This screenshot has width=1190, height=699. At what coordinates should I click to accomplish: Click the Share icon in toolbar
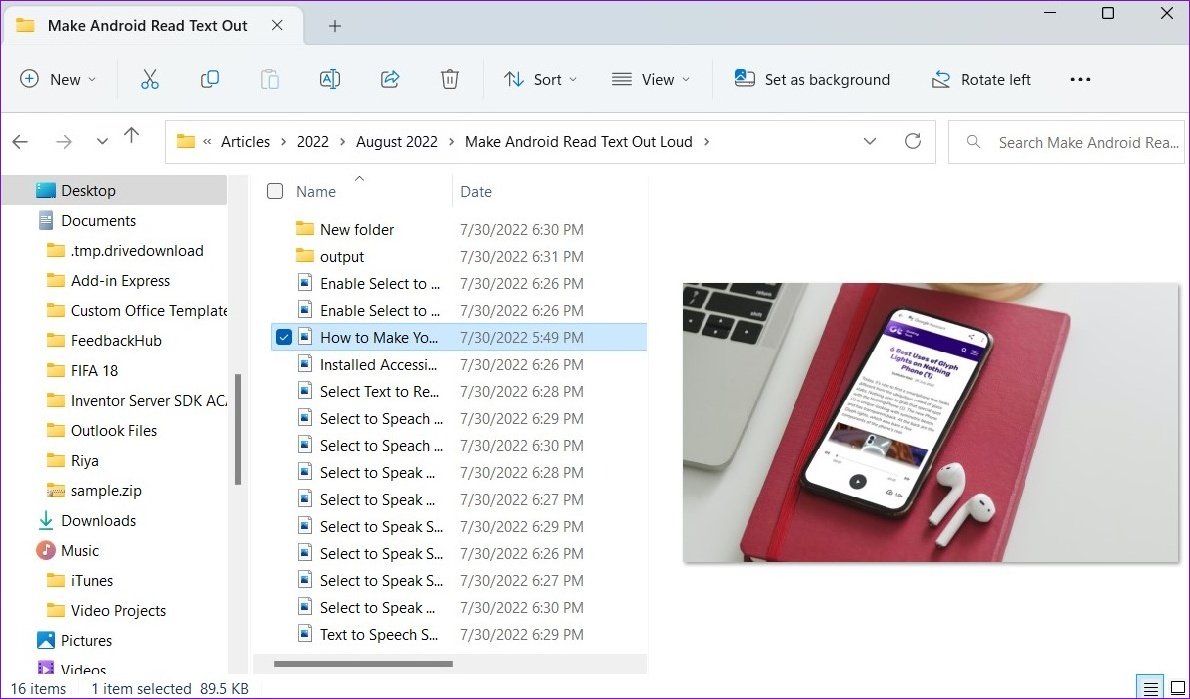click(x=389, y=80)
